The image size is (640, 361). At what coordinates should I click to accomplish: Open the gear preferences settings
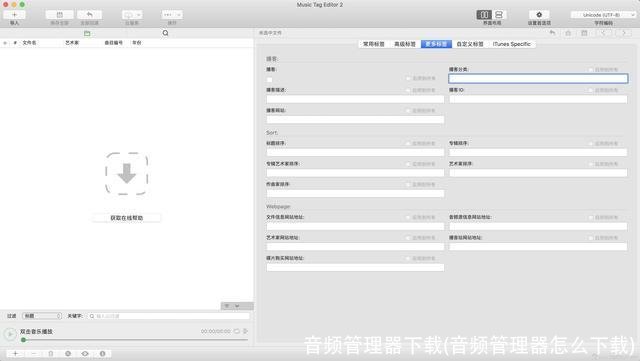[539, 15]
